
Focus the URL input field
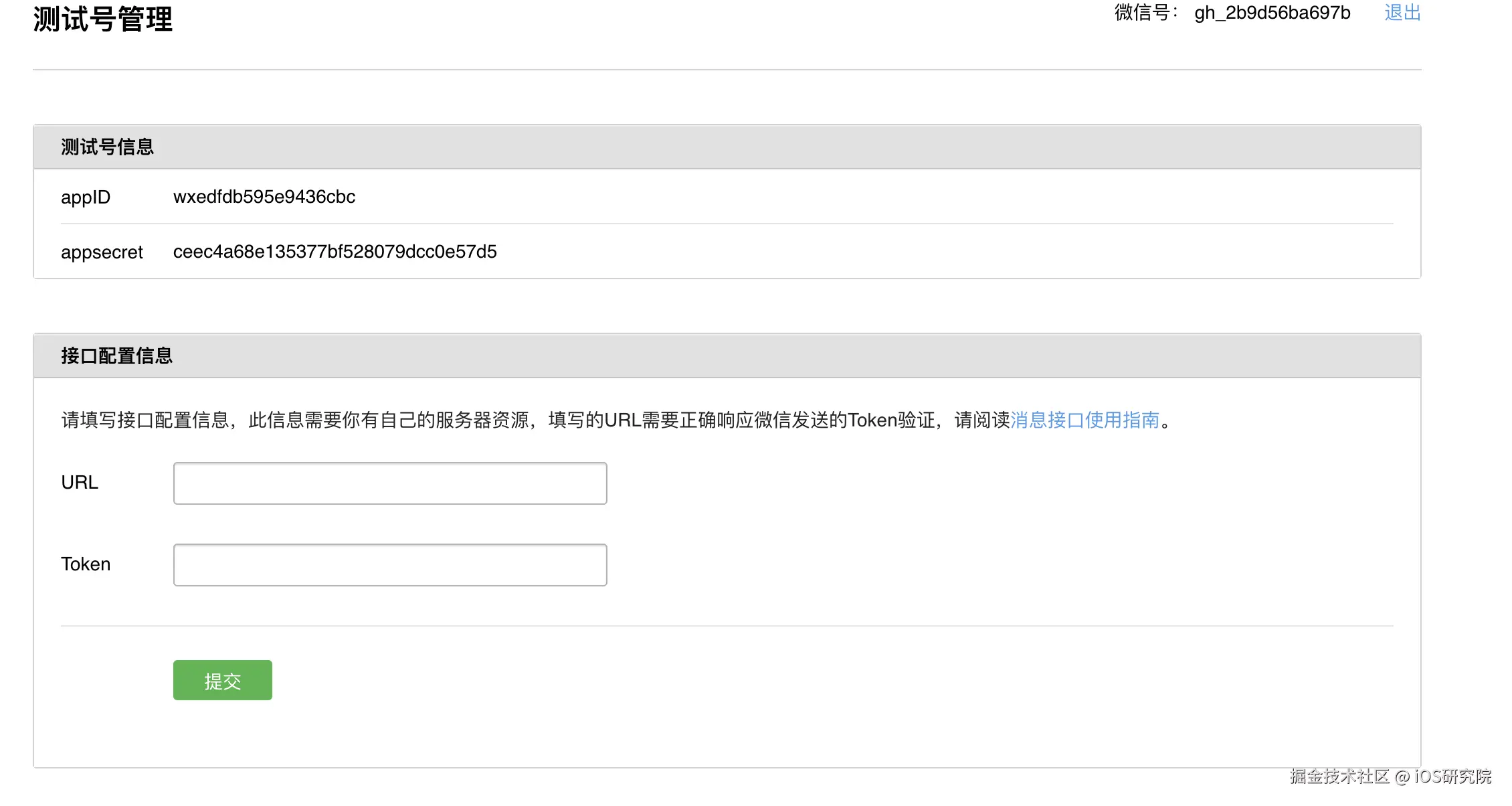[x=390, y=483]
